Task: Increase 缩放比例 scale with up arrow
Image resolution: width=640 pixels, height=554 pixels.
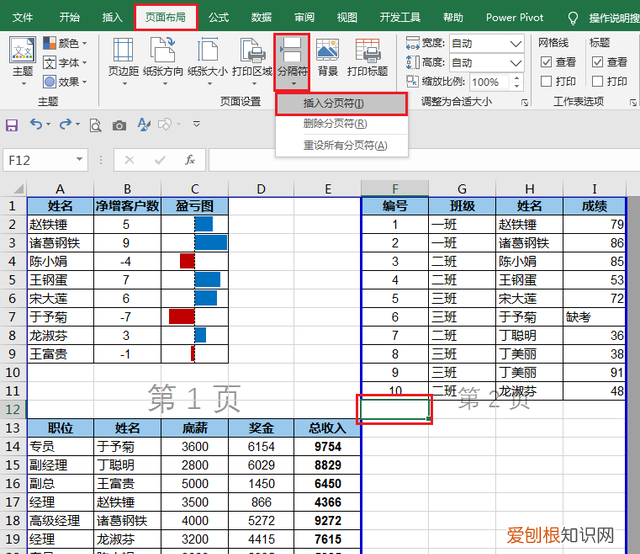Action: point(517,78)
